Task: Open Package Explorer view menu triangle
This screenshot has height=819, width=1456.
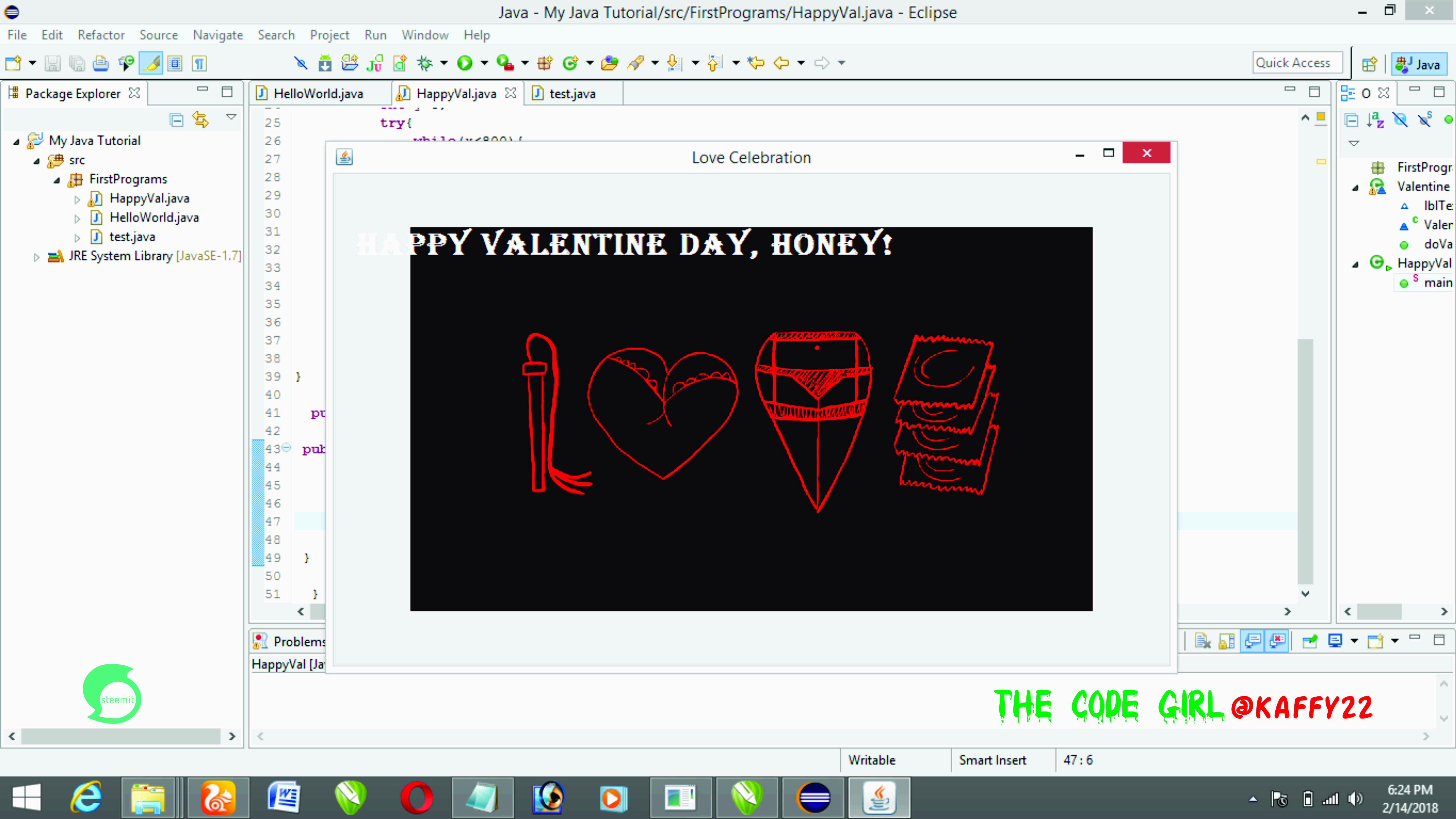Action: click(231, 116)
